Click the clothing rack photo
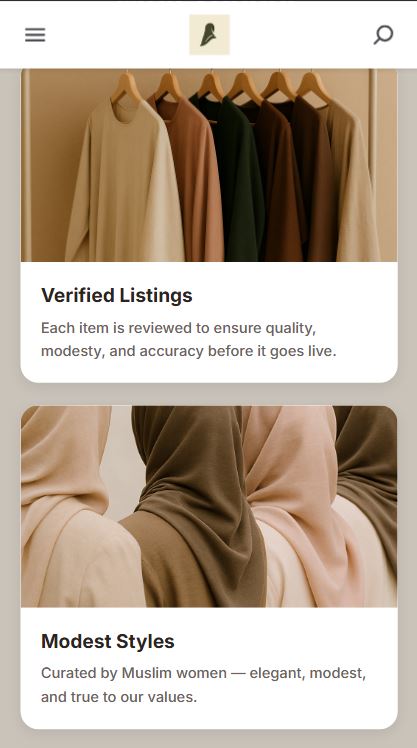 coord(209,166)
